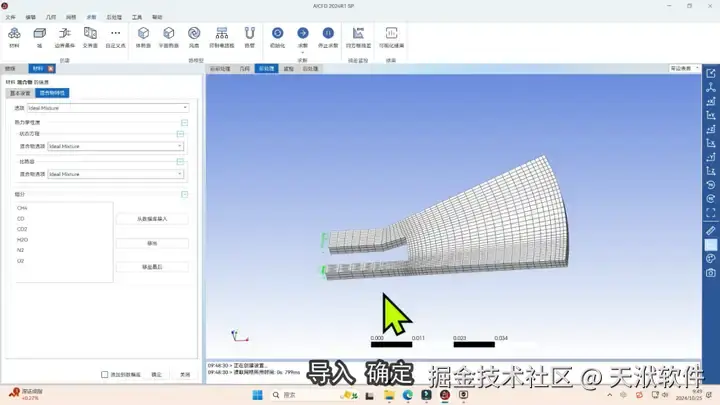This screenshot has width=720, height=405.
Task: Open the Tools (工具) menu
Action: (137, 17)
